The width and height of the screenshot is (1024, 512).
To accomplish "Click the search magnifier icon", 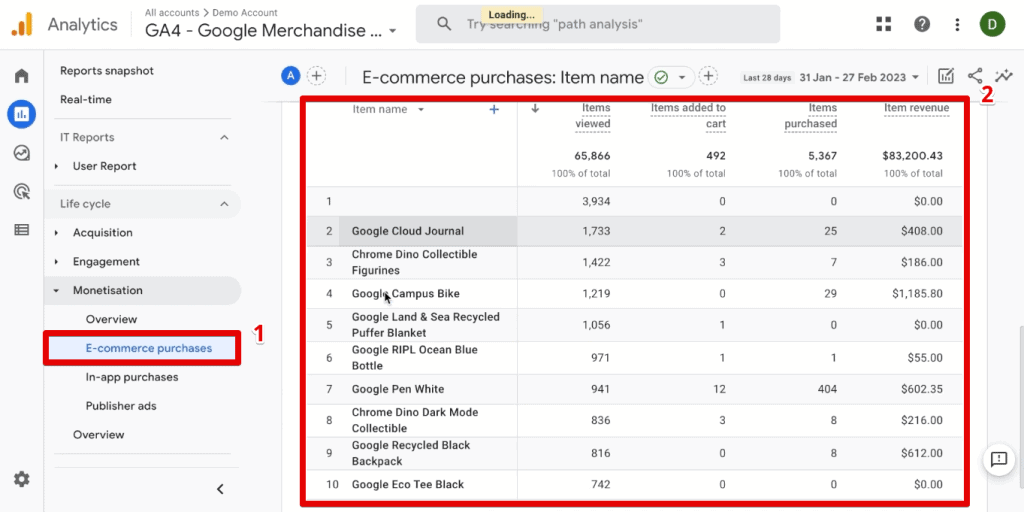I will coord(444,24).
